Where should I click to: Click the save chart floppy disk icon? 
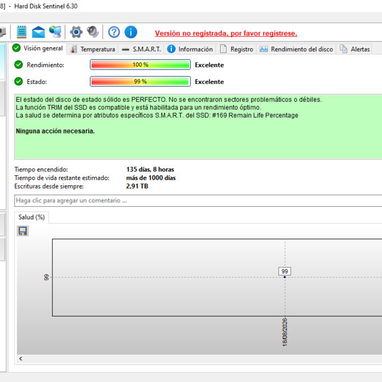23,231
